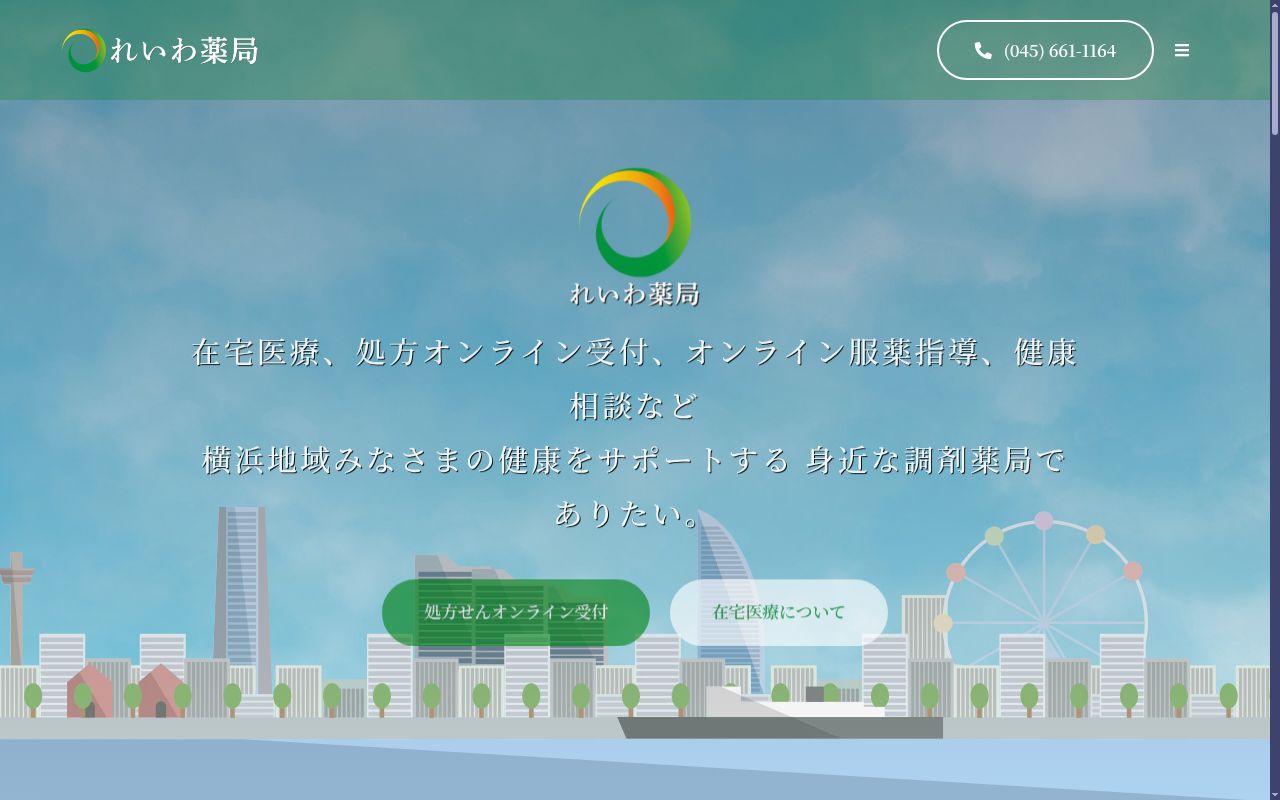
Task: Click the page vertical scrollbar
Action: [x=1275, y=400]
